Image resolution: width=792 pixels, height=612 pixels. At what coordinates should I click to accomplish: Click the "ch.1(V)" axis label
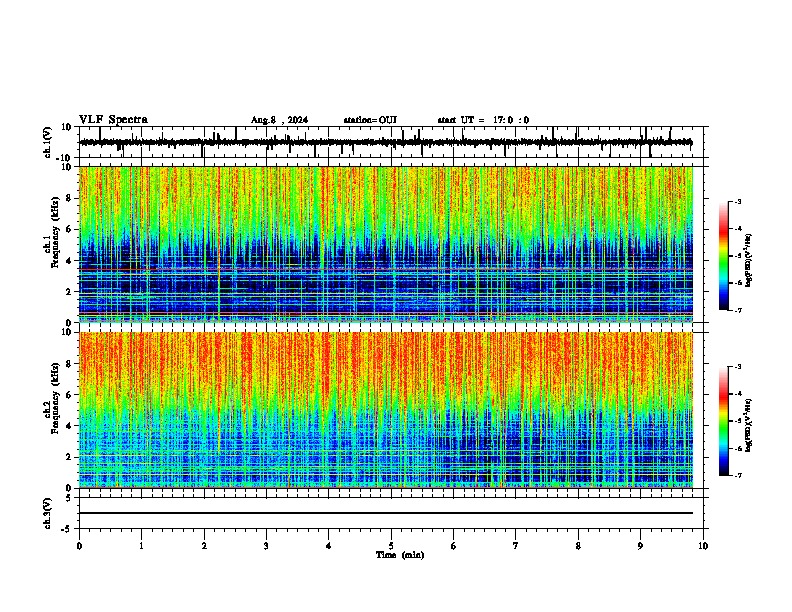[48, 142]
